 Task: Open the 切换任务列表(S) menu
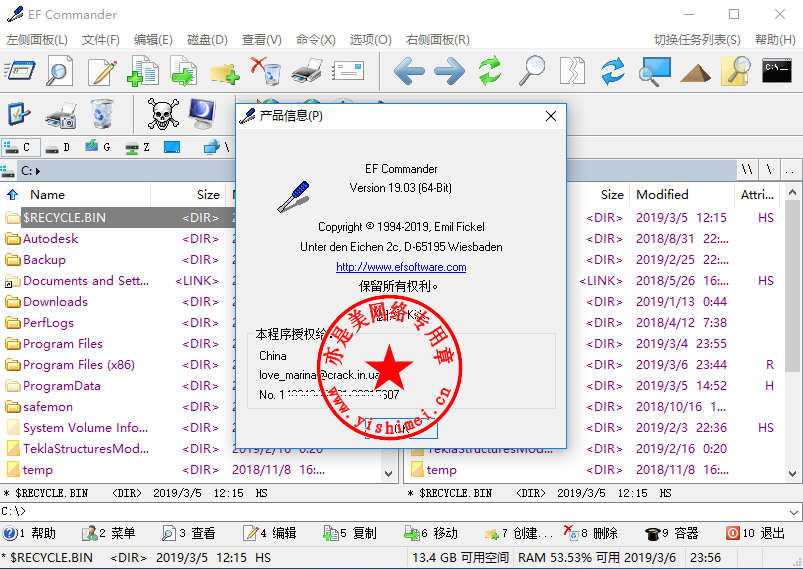point(697,40)
